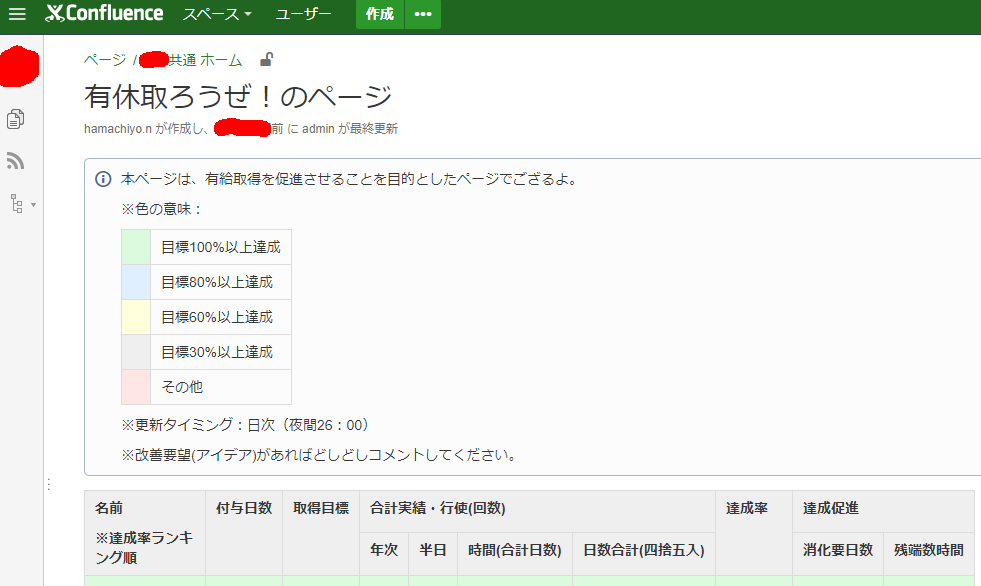Click the text 目標100%以上達成
Screen dimensions: 981x586
point(221,247)
